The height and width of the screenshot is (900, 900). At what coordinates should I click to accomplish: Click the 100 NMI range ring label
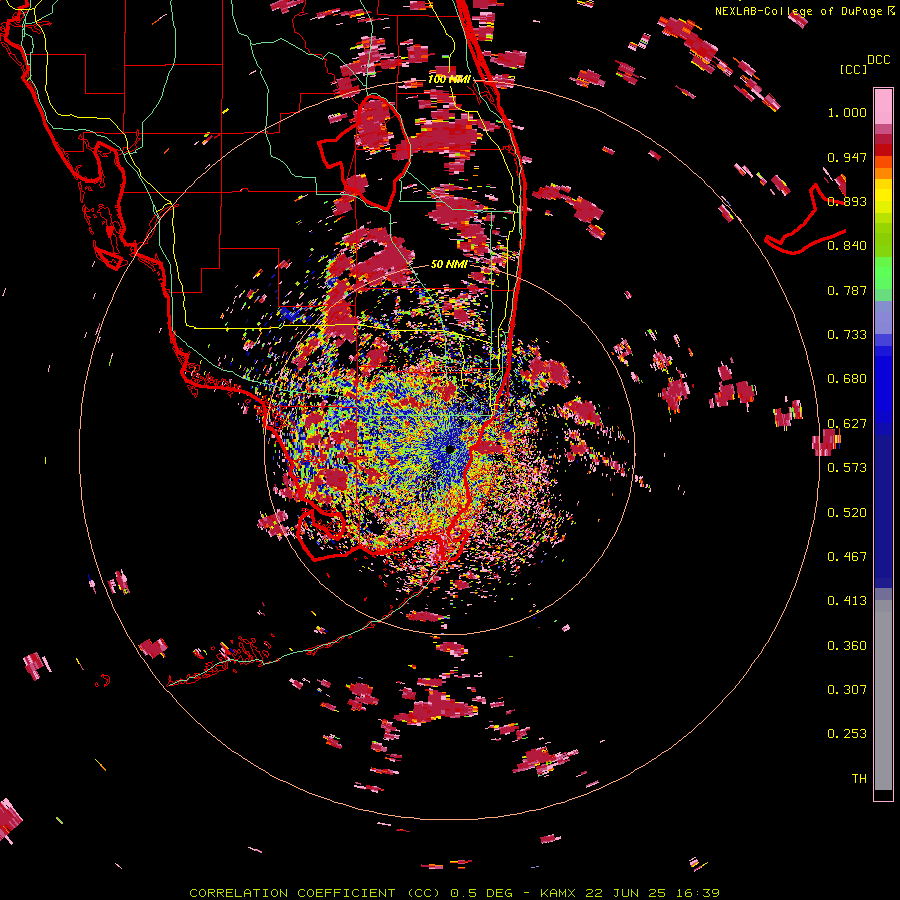coord(449,79)
